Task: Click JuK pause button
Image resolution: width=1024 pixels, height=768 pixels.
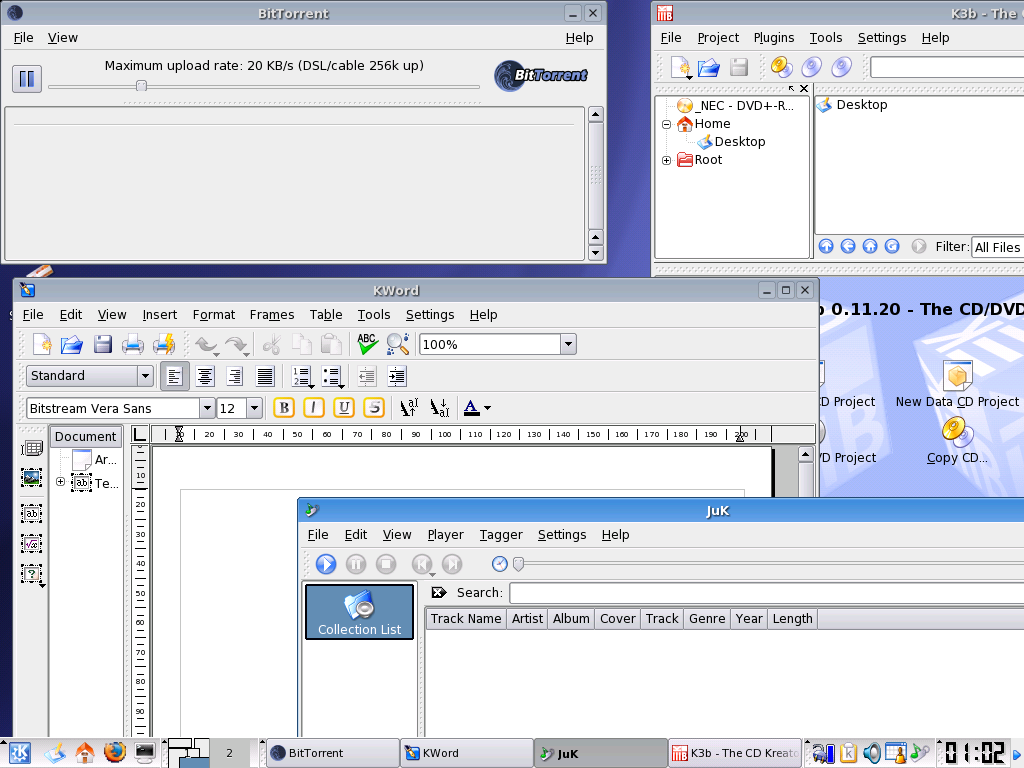Action: pos(356,564)
